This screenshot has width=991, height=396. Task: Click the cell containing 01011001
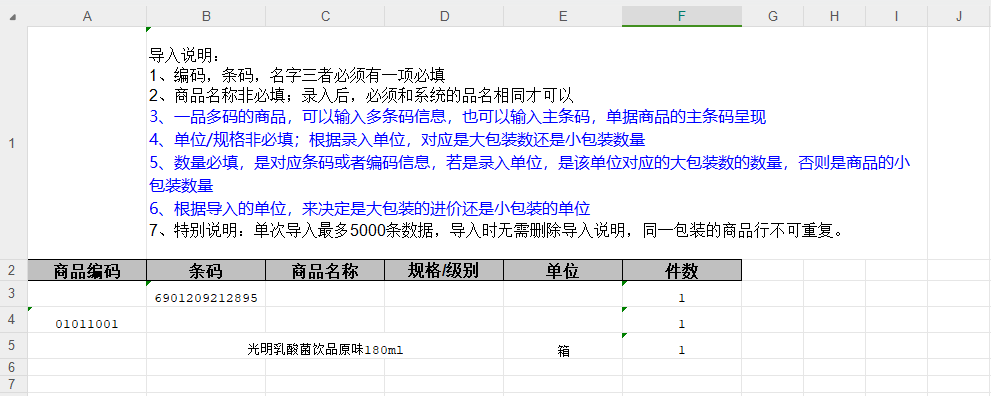point(87,320)
